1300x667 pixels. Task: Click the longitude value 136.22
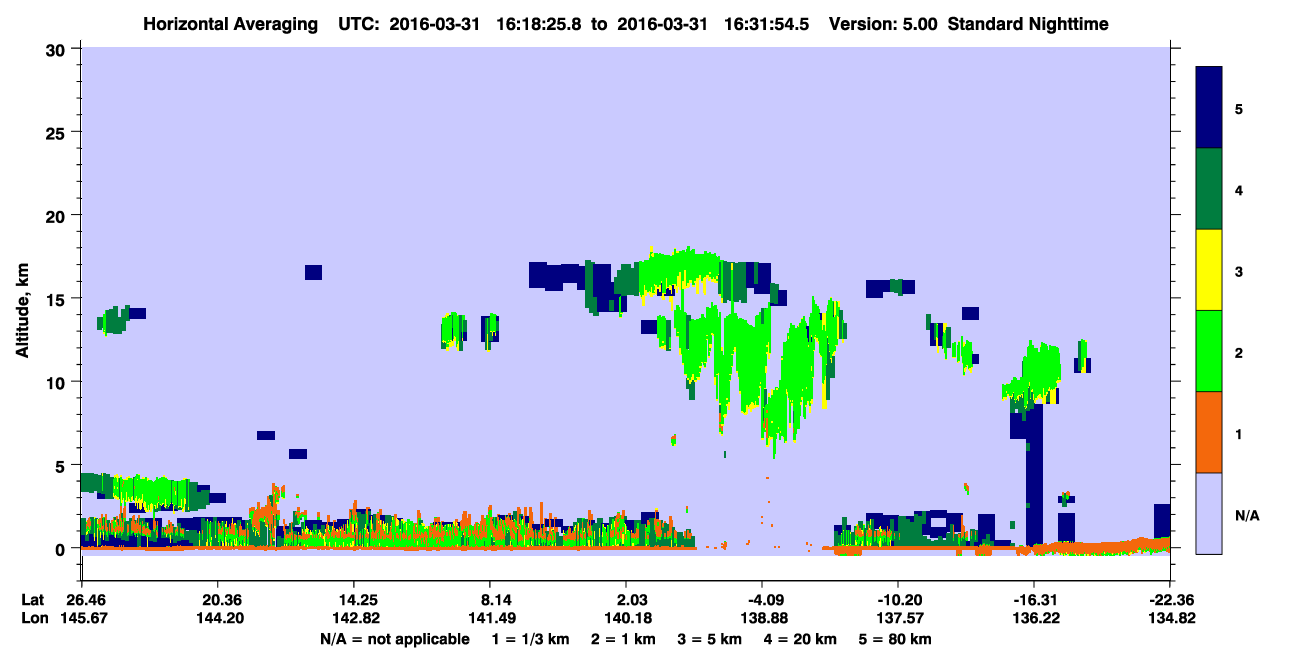[x=1034, y=618]
